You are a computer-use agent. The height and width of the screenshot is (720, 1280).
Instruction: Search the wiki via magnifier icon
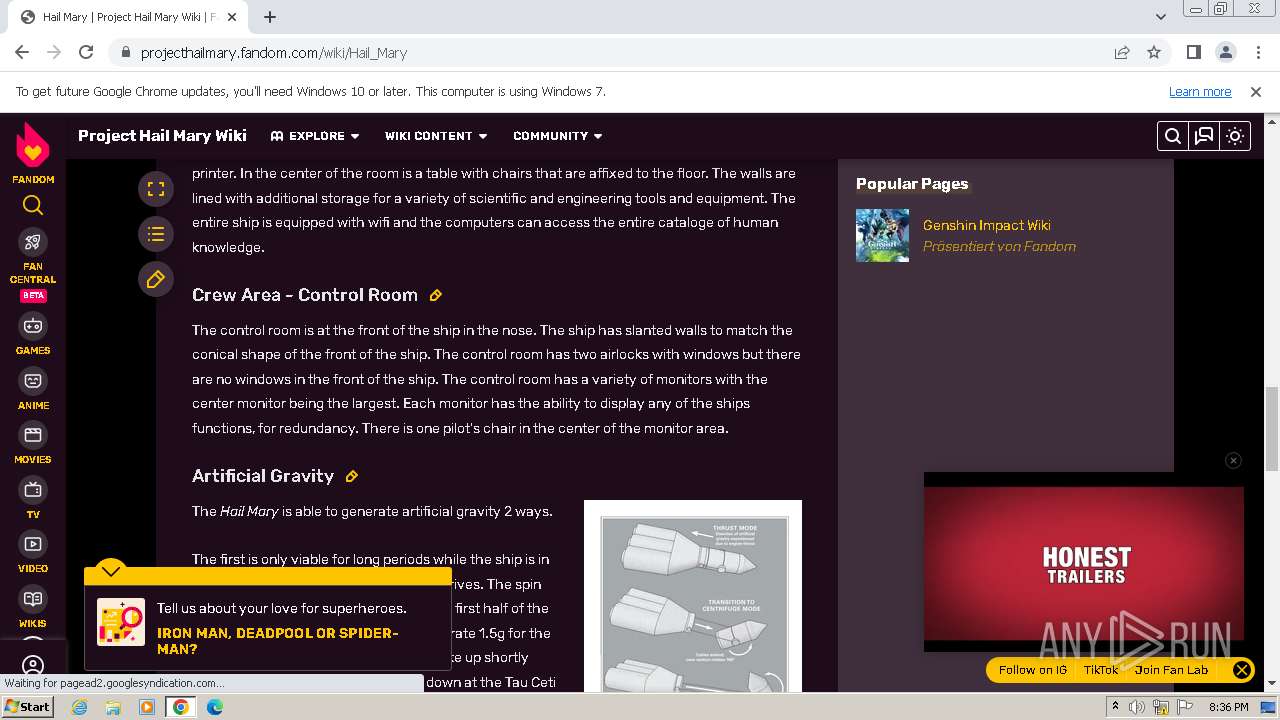pyautogui.click(x=1173, y=136)
